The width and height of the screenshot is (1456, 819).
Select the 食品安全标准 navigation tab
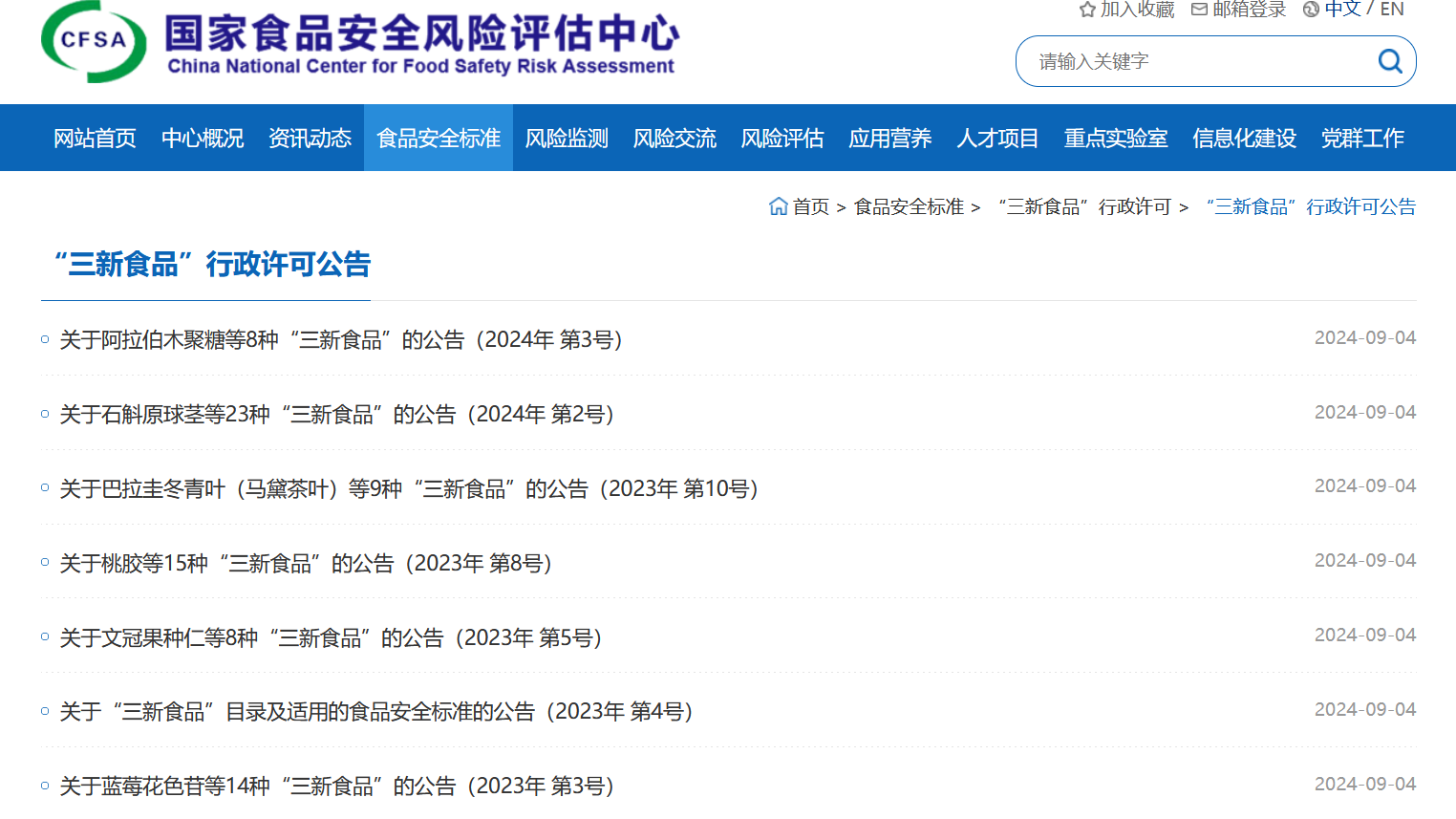439,139
